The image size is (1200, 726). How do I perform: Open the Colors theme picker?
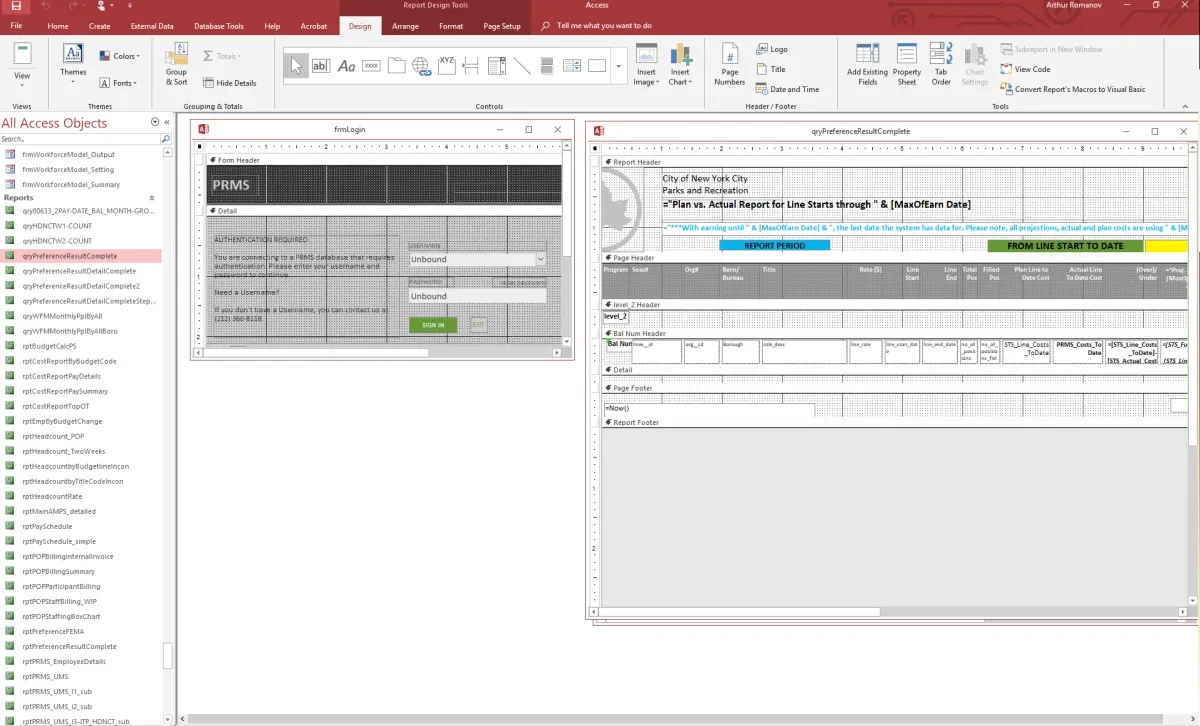(x=120, y=56)
